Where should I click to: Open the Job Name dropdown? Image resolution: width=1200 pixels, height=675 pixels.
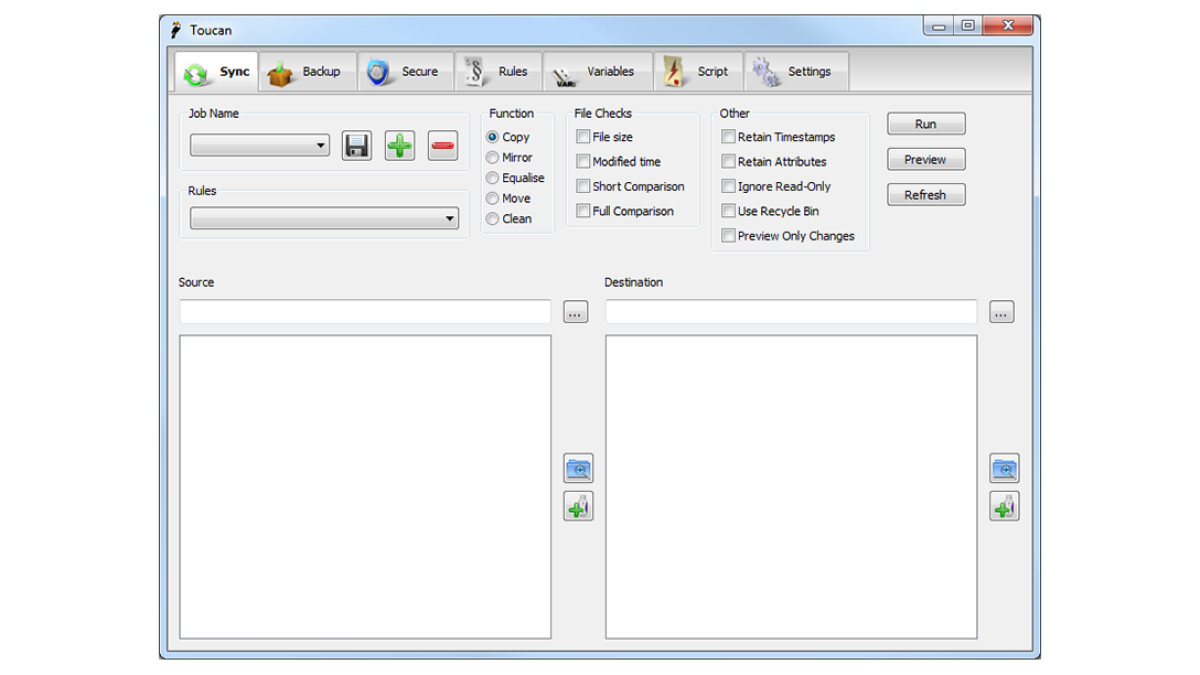[x=260, y=146]
